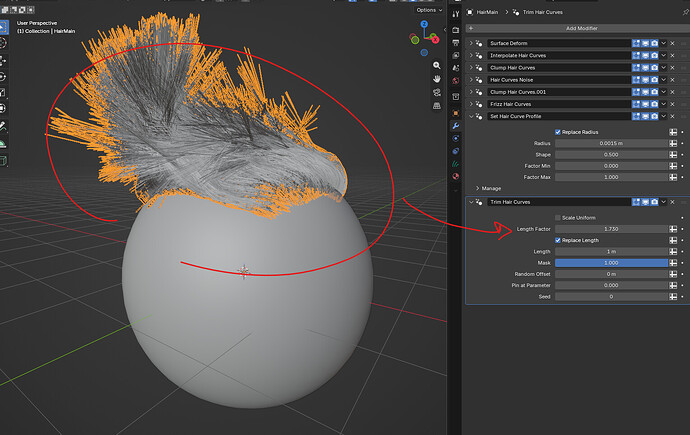Viewport: 690px width, 435px height.
Task: Select the Select Box tool
Action: pyautogui.click(x=3, y=27)
